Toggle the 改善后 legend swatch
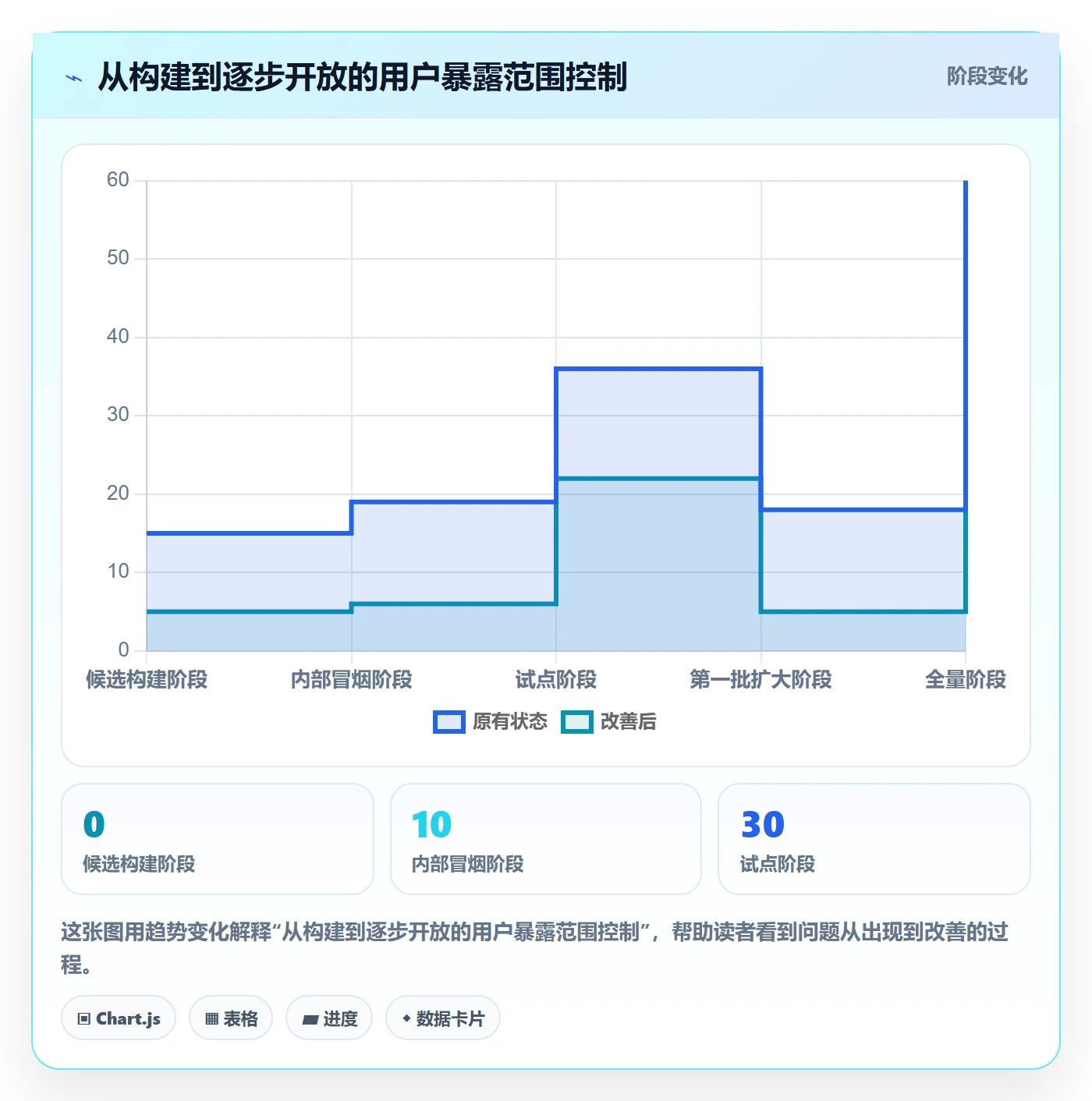 [577, 722]
